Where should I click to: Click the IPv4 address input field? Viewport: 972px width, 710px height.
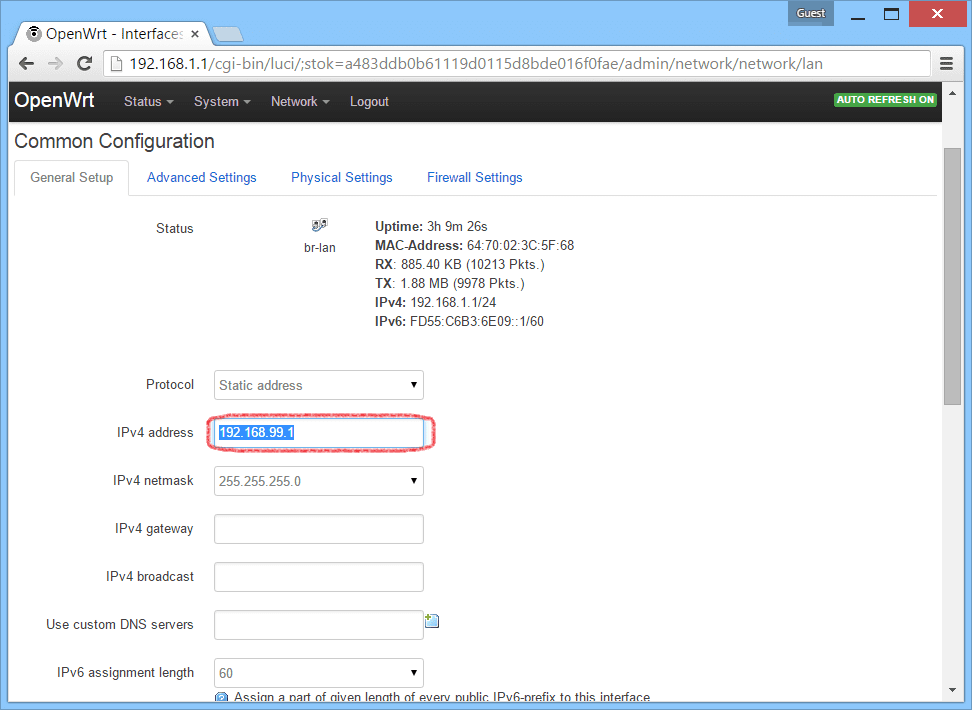point(319,433)
